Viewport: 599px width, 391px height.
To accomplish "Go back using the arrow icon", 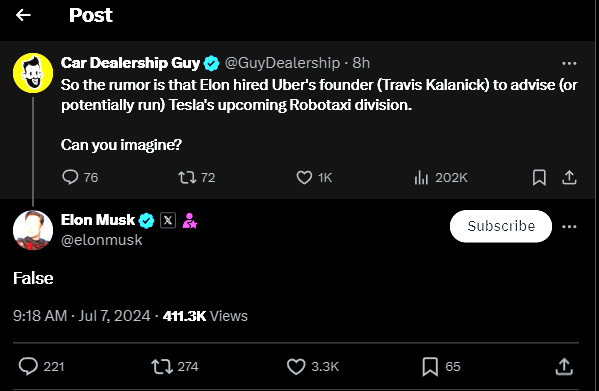I will (x=23, y=15).
